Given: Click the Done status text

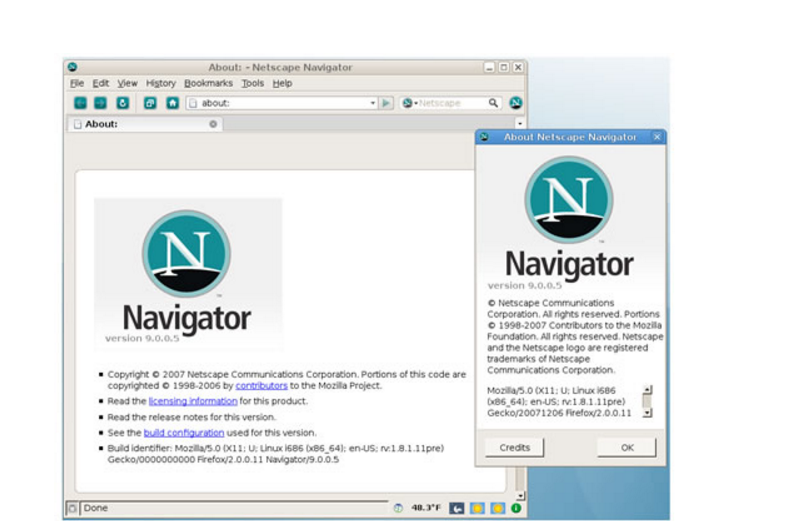Looking at the screenshot, I should click(x=96, y=508).
